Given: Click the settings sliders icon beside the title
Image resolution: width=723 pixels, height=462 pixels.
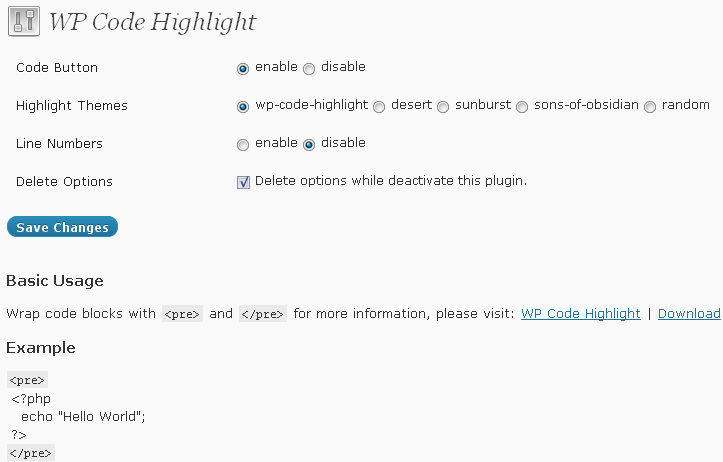Looking at the screenshot, I should coord(24,21).
